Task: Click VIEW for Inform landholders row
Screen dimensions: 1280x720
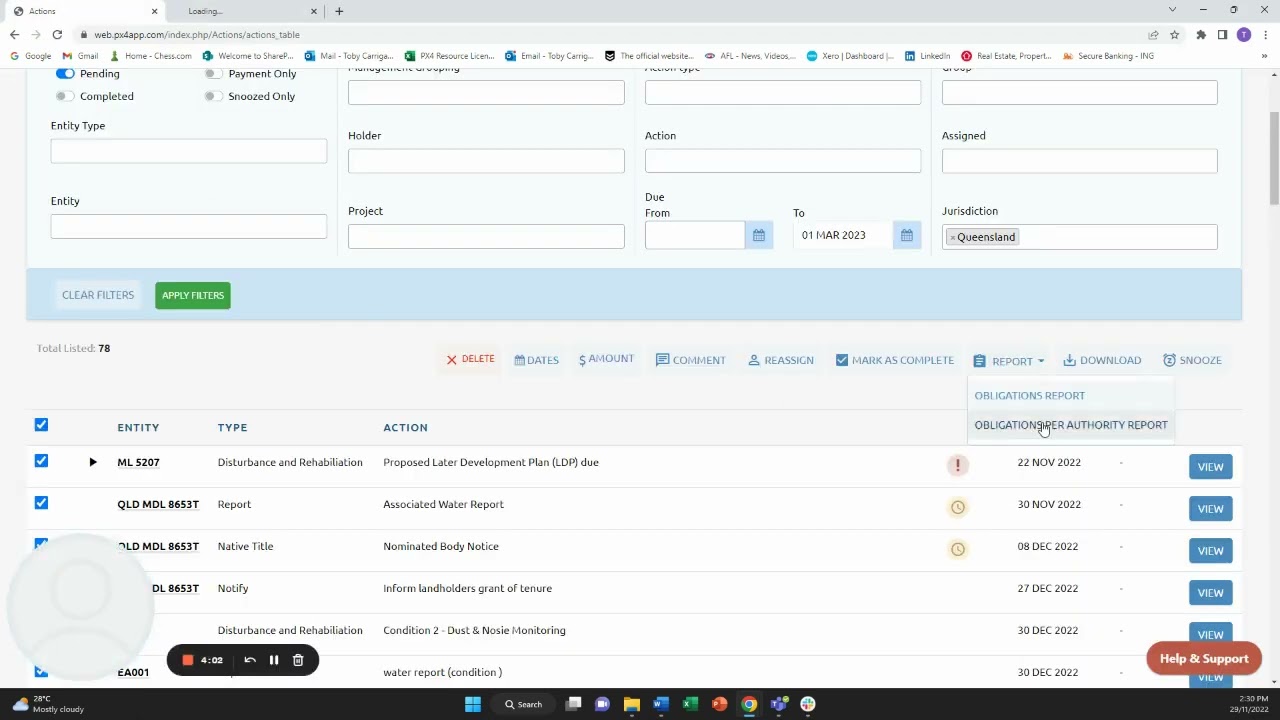Action: click(x=1210, y=593)
